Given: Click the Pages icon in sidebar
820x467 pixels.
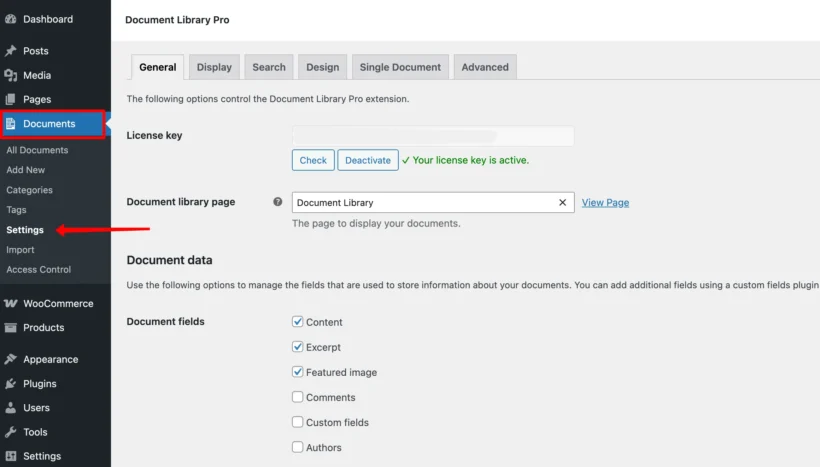Looking at the screenshot, I should tap(10, 99).
